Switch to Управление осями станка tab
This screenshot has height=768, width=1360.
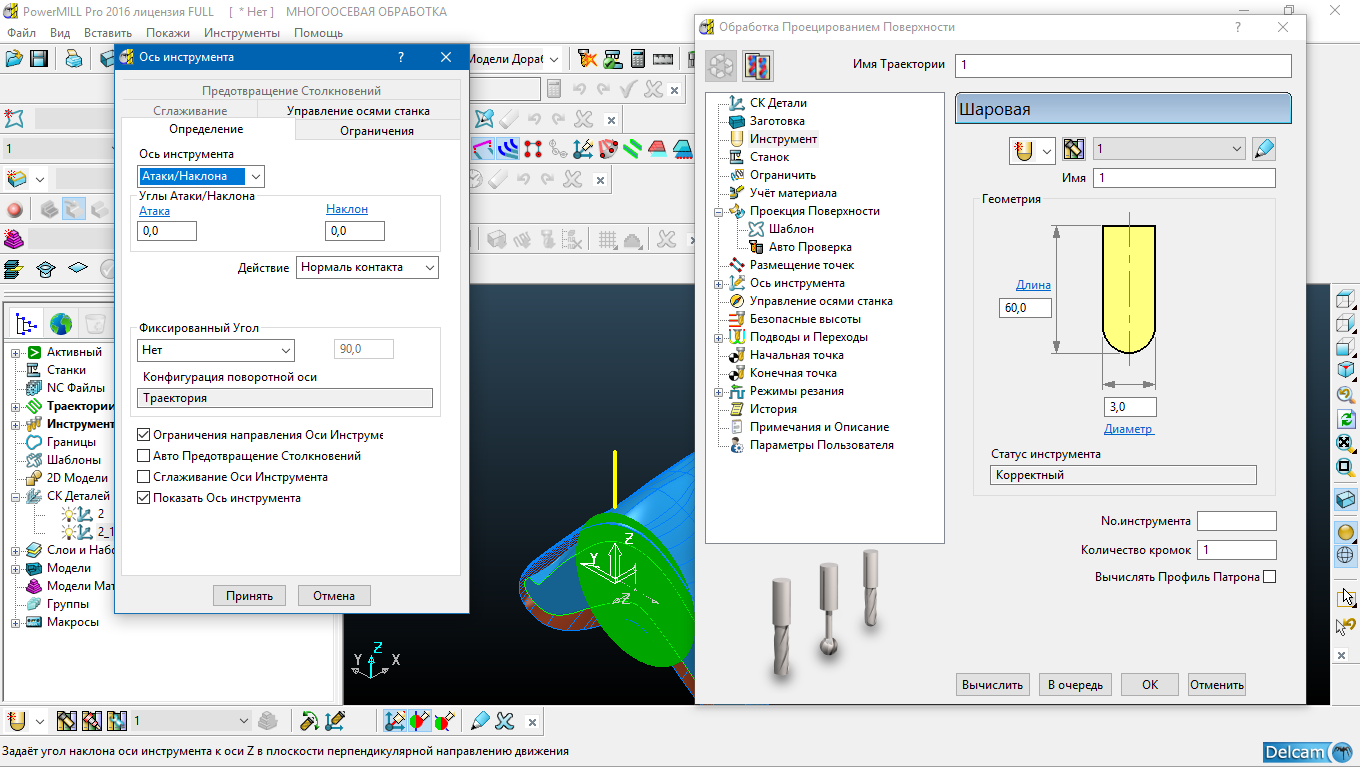coord(358,111)
